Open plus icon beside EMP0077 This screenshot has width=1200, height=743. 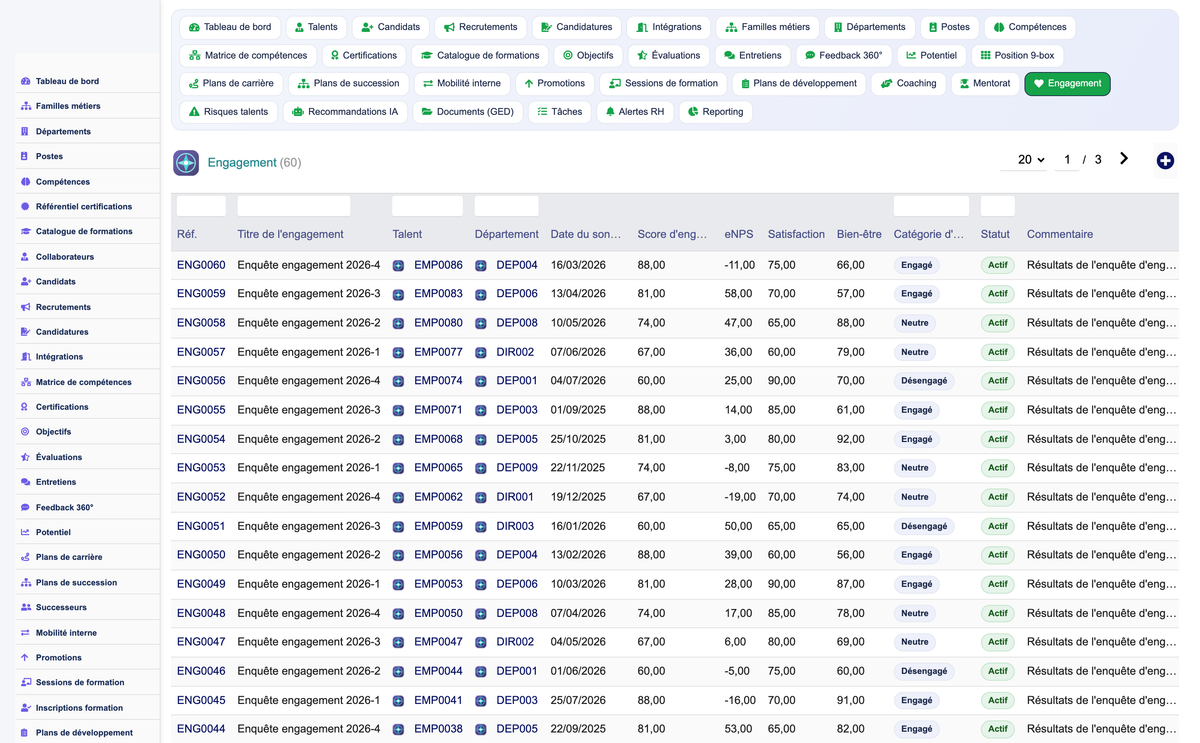[398, 353]
